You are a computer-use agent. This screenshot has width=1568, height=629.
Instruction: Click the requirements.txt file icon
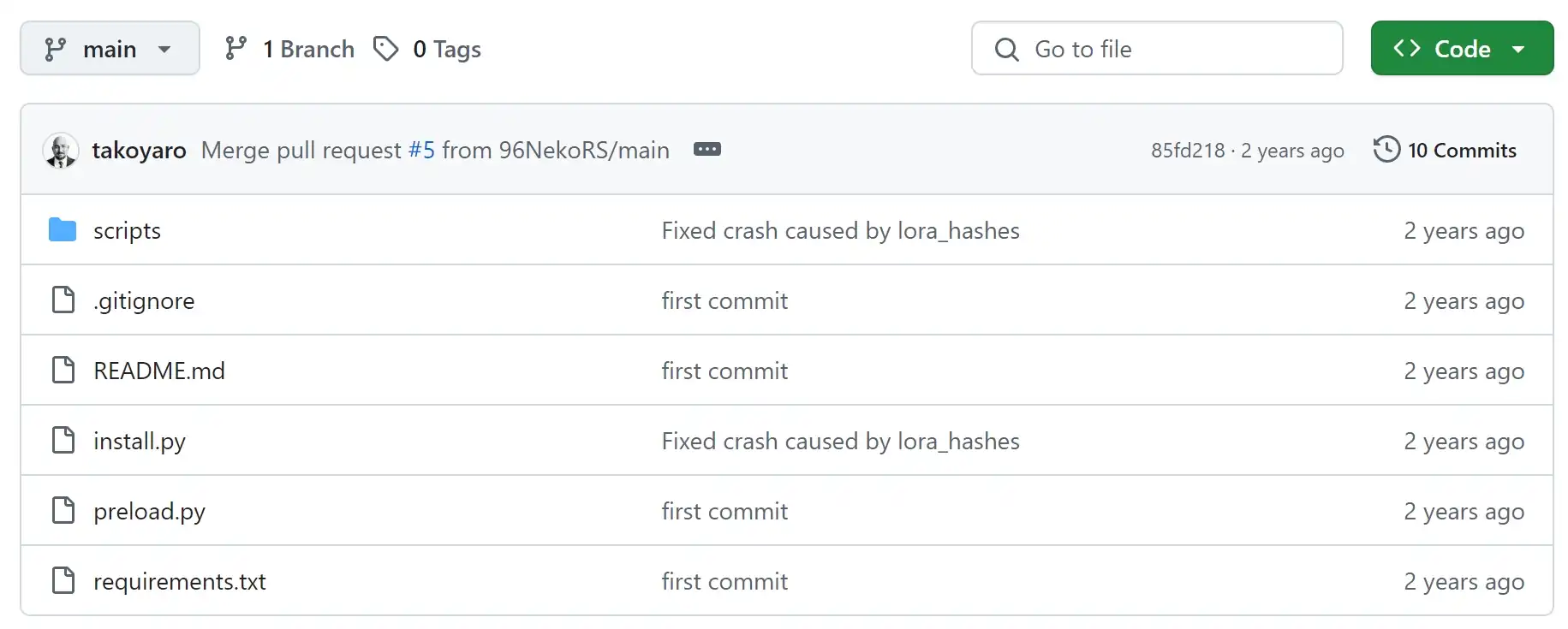(x=63, y=581)
